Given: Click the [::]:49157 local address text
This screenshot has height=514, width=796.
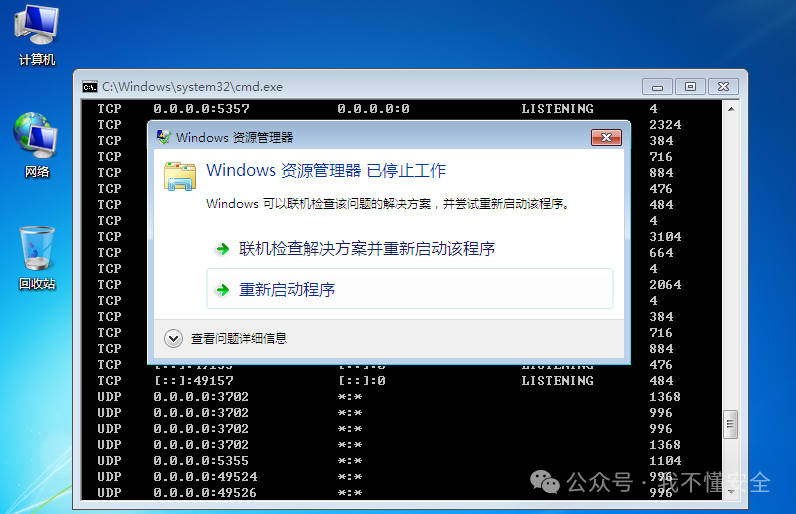Looking at the screenshot, I should point(194,381).
